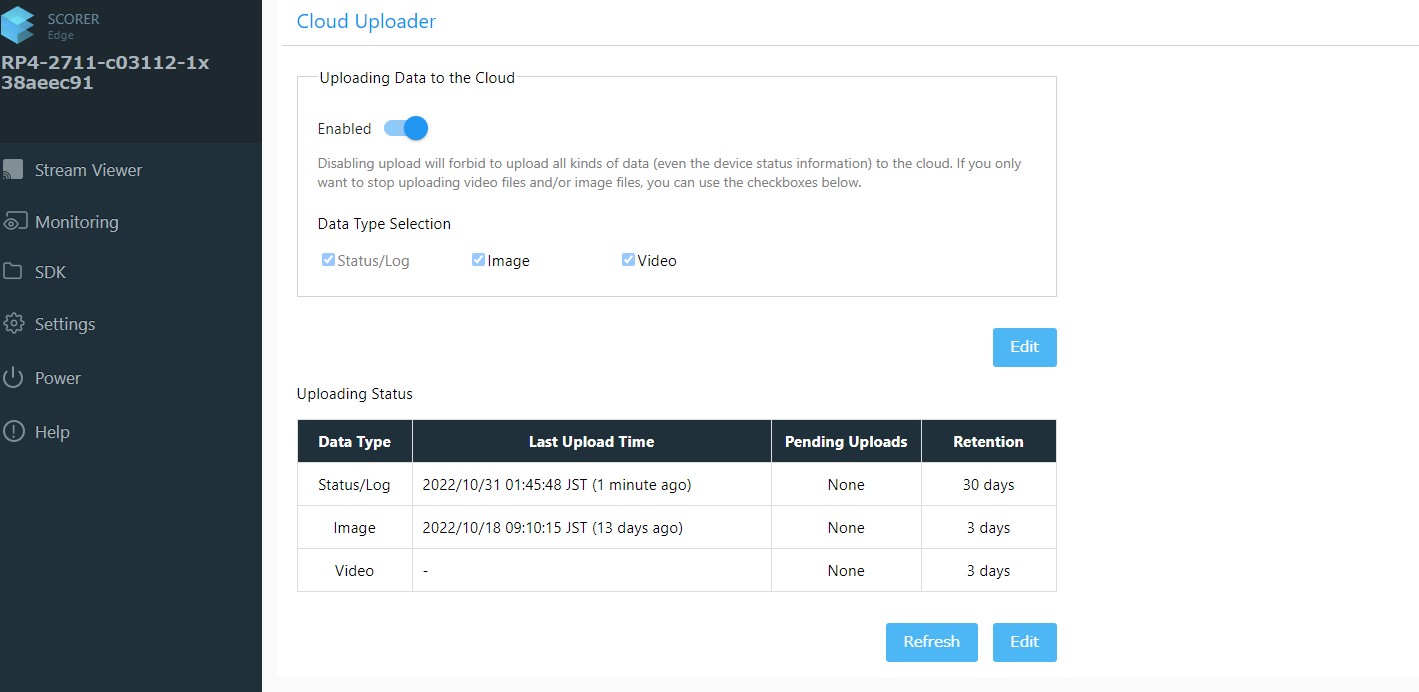Click the Power icon in sidebar
This screenshot has height=692, width=1419.
[13, 378]
